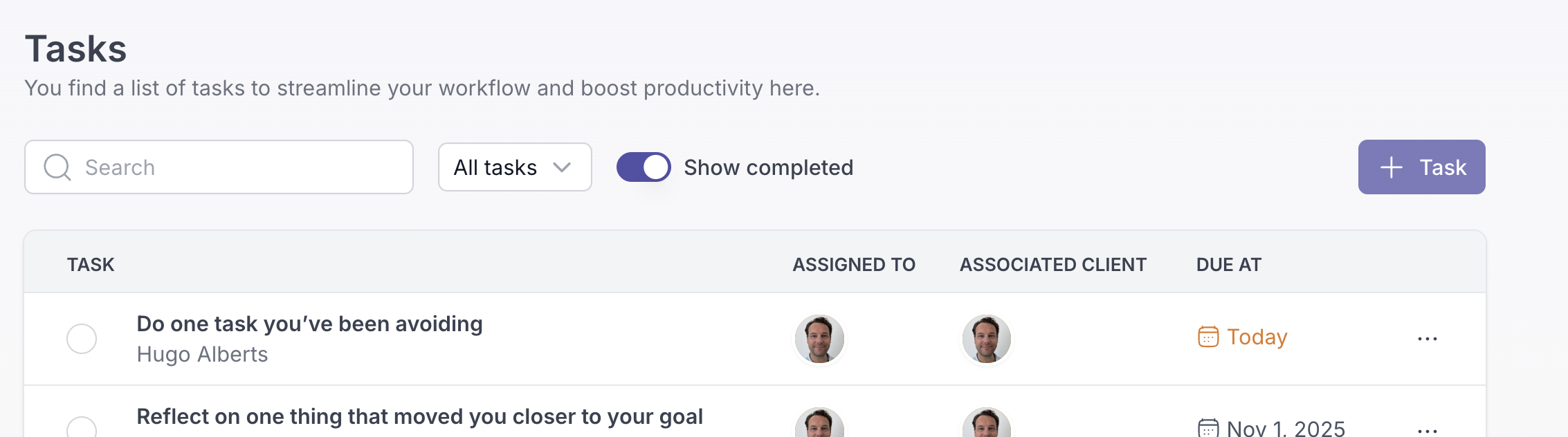Click associated client avatar for the avoiding task
This screenshot has height=437, width=1568.
click(x=986, y=339)
